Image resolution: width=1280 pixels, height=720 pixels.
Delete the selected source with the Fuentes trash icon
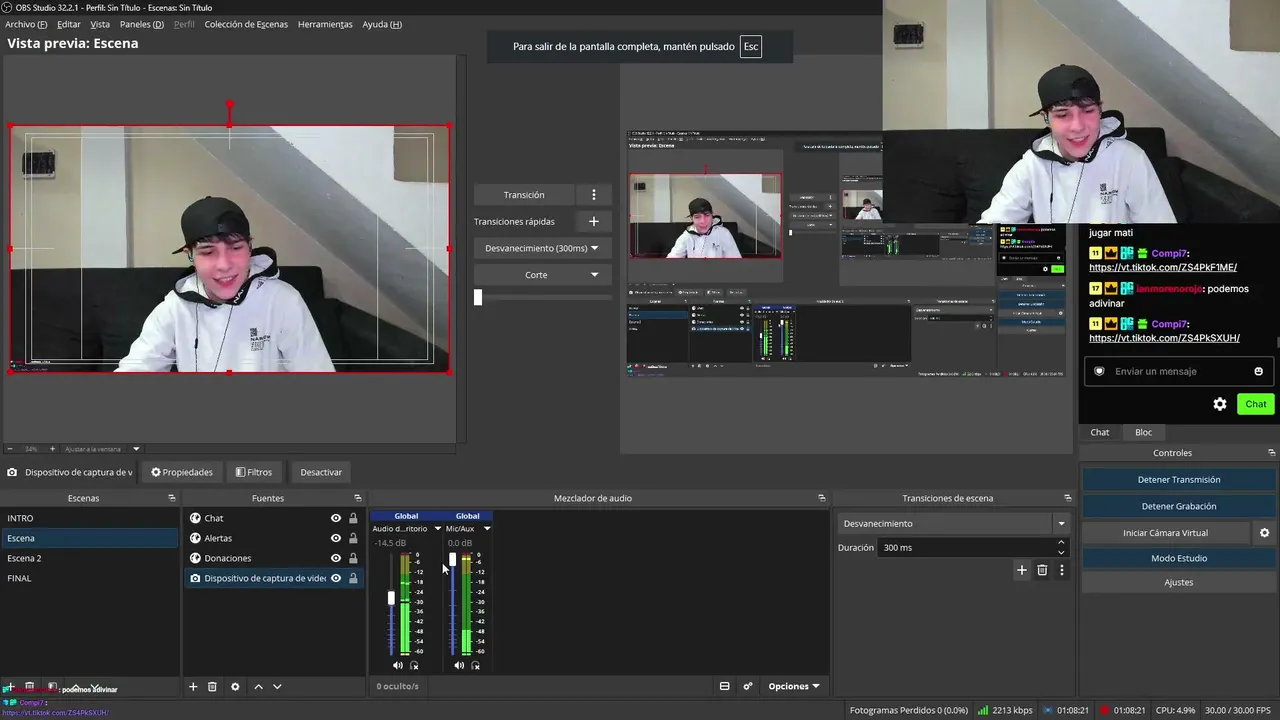212,687
